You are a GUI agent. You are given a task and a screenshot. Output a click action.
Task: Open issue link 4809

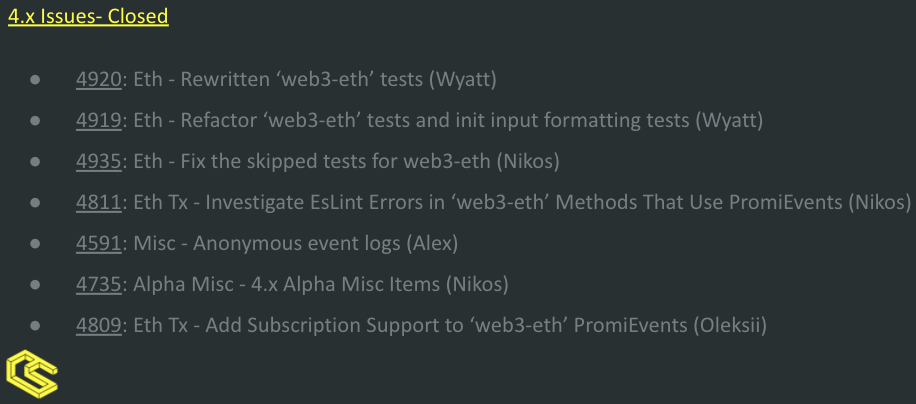point(99,325)
